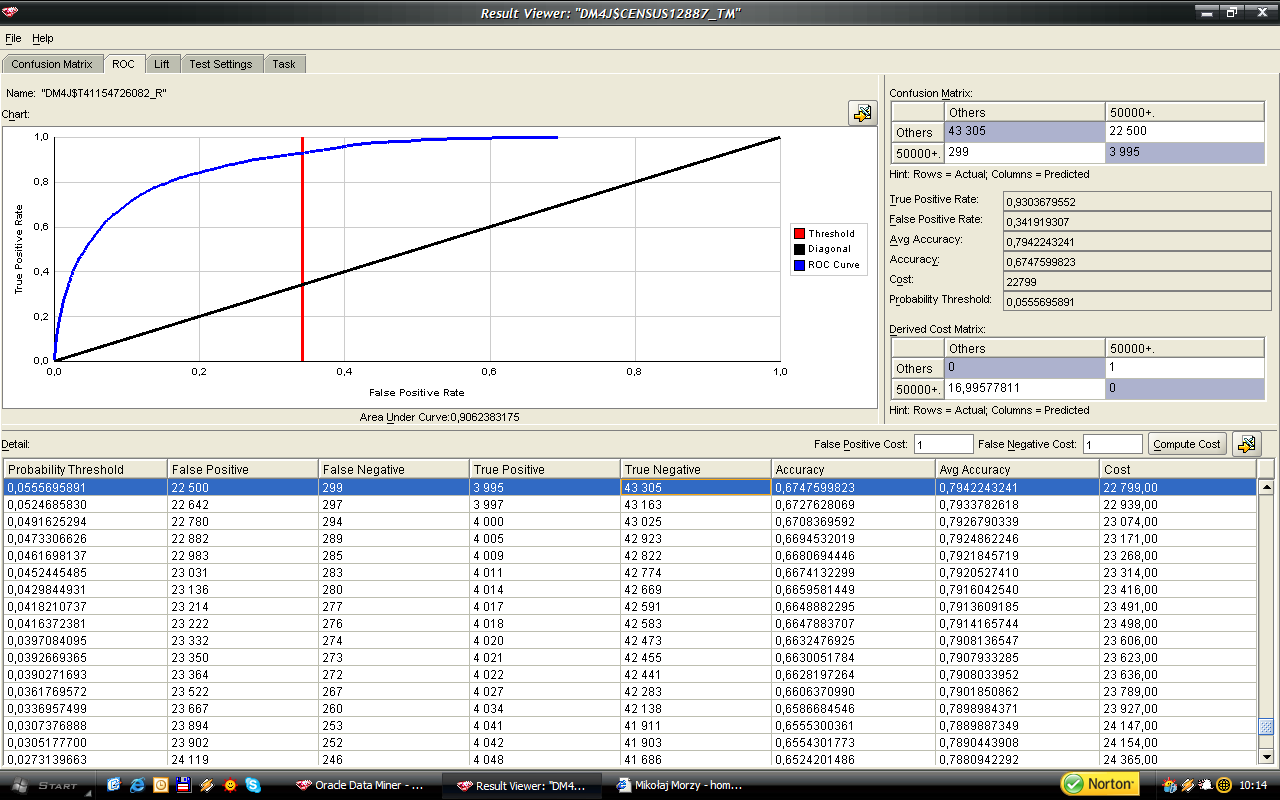Click the Windows Start button

tap(48, 785)
